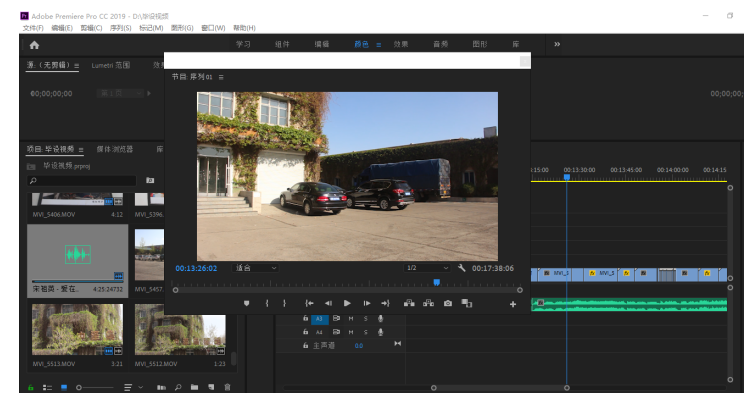The height and width of the screenshot is (405, 755).
Task: Click the Project panel search field
Action: point(82,181)
